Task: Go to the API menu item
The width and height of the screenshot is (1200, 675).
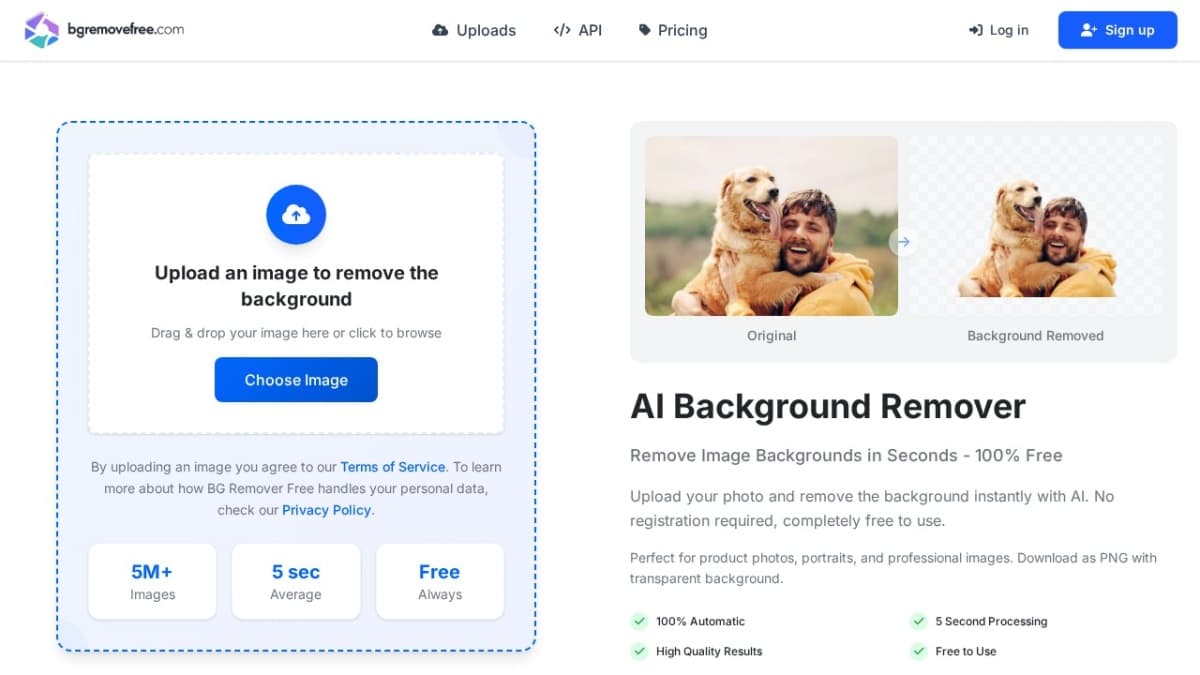Action: (x=578, y=30)
